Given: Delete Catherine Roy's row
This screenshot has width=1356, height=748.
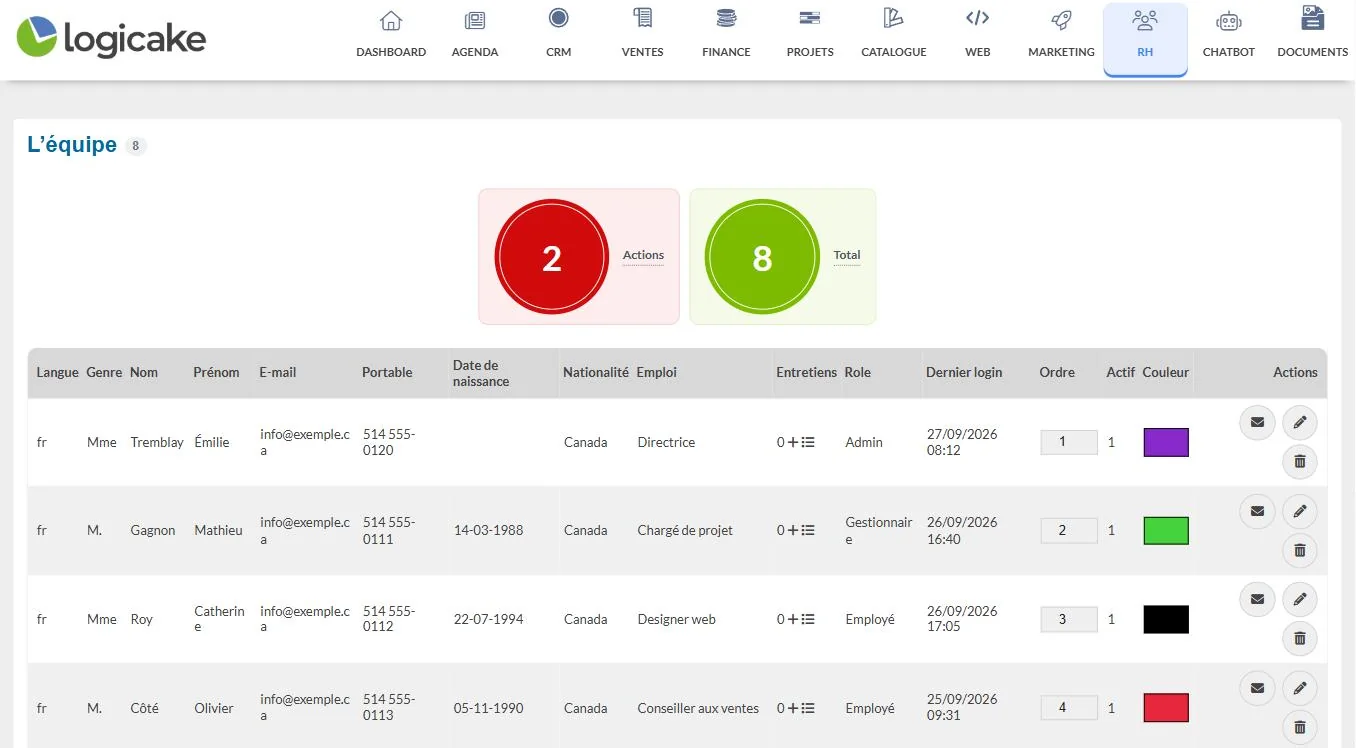Looking at the screenshot, I should tap(1300, 638).
